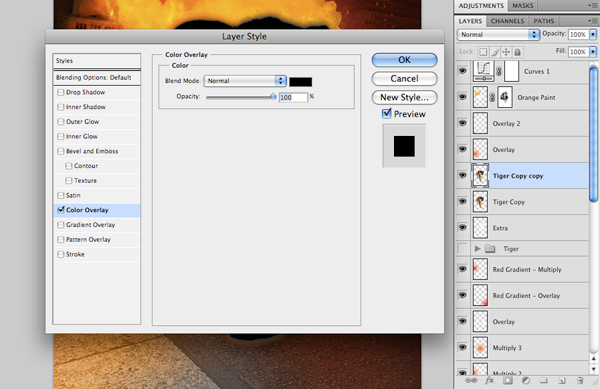Switch to the Masks tab
This screenshot has width=600, height=389.
tap(522, 5)
